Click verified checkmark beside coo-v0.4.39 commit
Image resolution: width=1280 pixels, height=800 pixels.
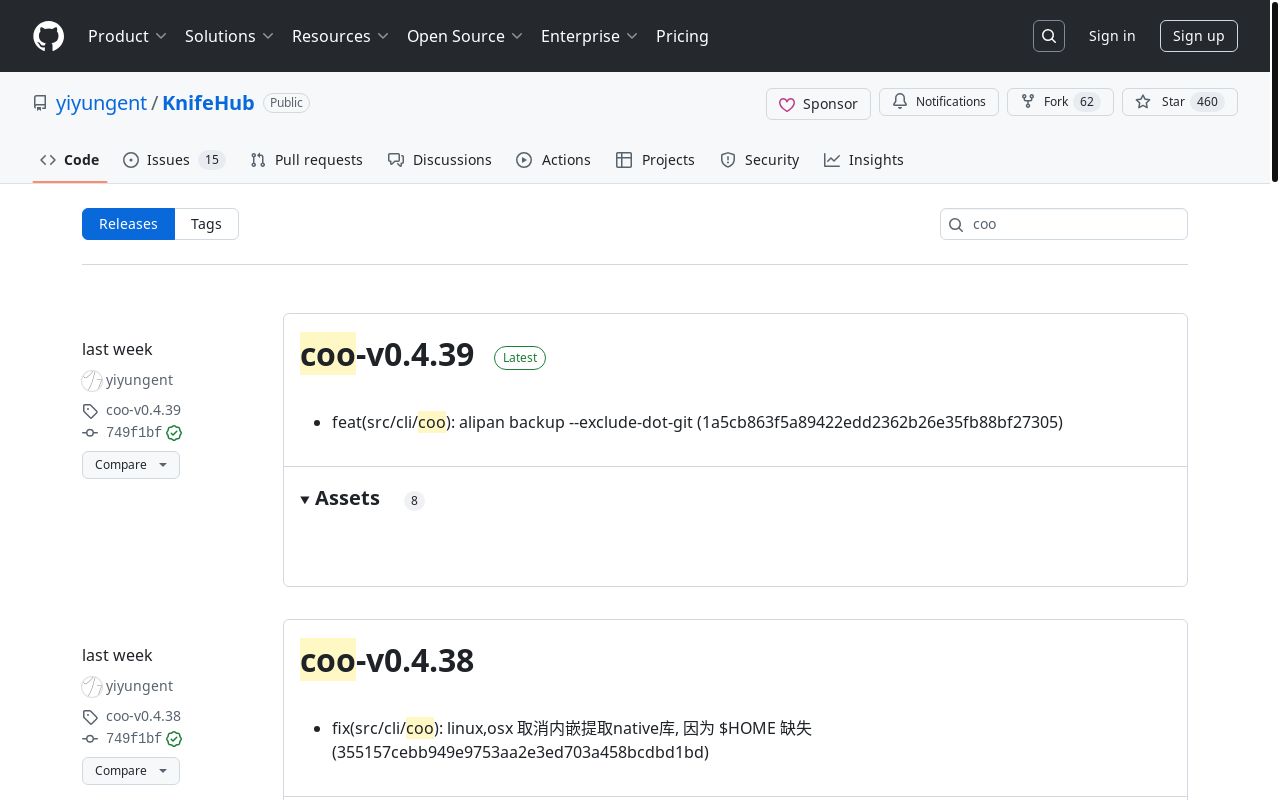pyautogui.click(x=174, y=433)
